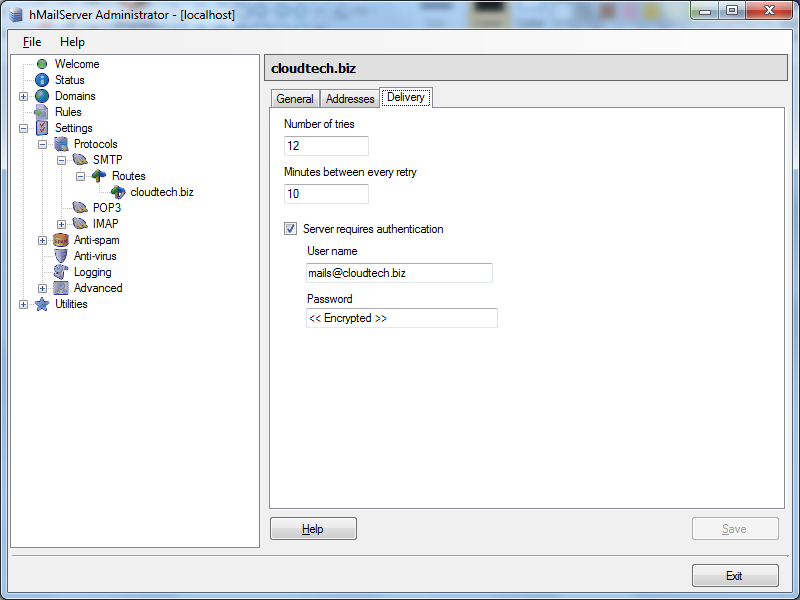Click the hMailServer title bar app icon
This screenshot has height=600, width=800.
tap(16, 15)
